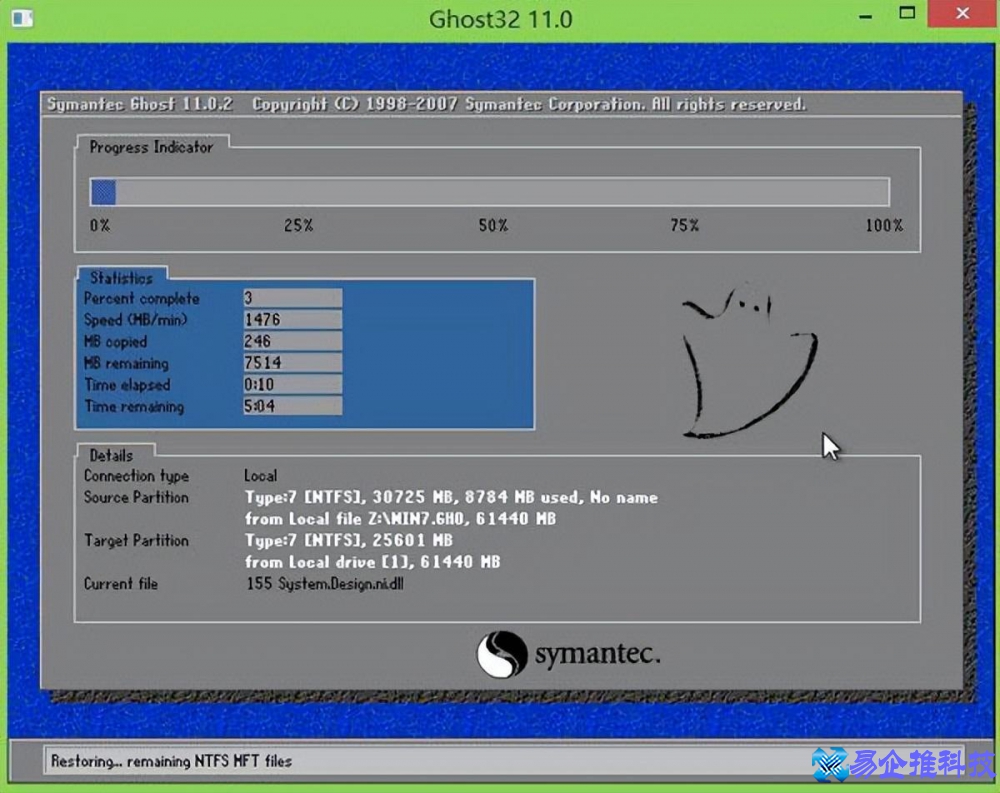Screen dimensions: 1000x793
Task: Click the blue filled progress bar segment
Action: point(103,192)
